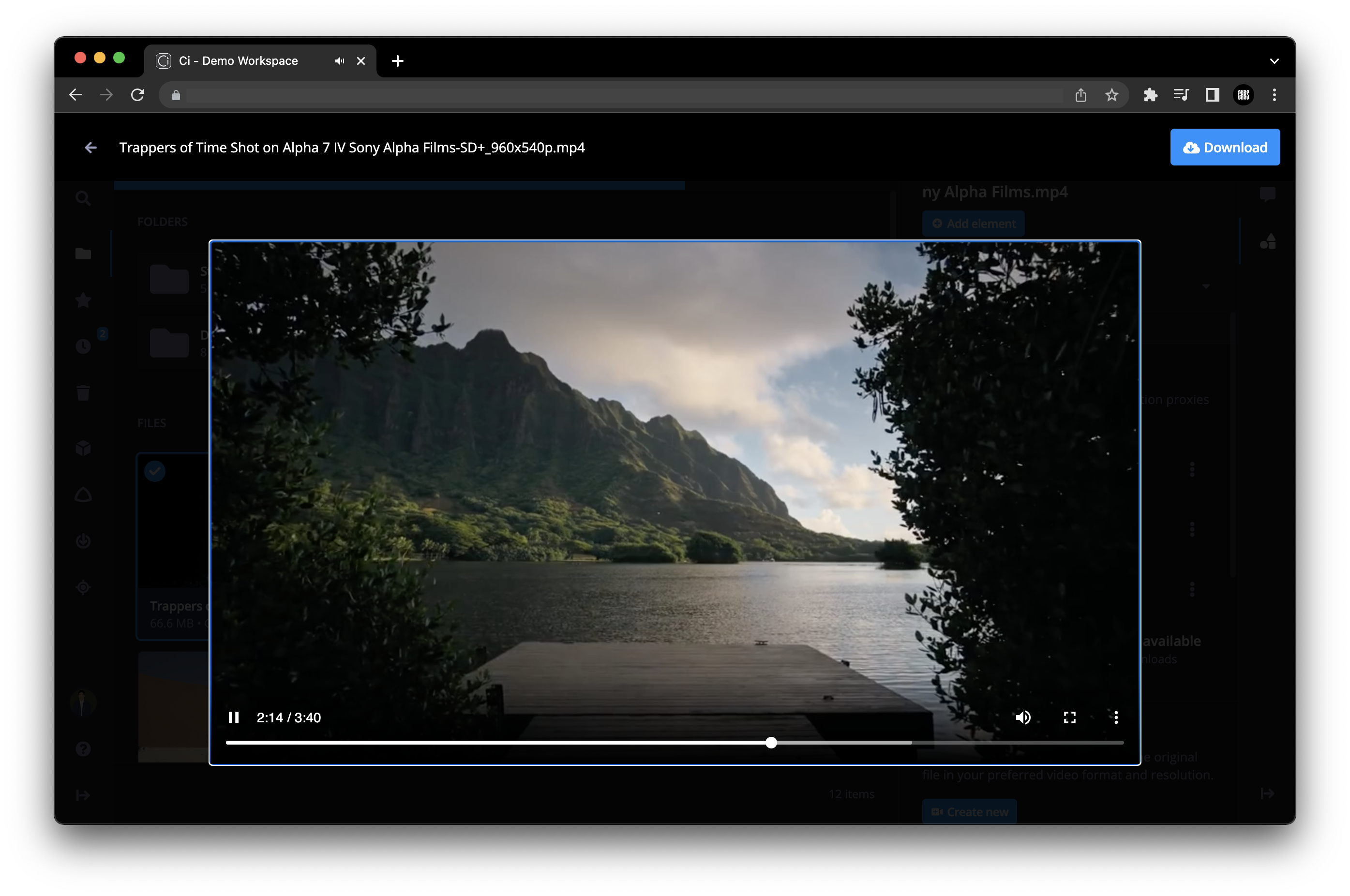Open the folders icon in the left sidebar
Screen dimensions: 1350x896
tap(83, 253)
